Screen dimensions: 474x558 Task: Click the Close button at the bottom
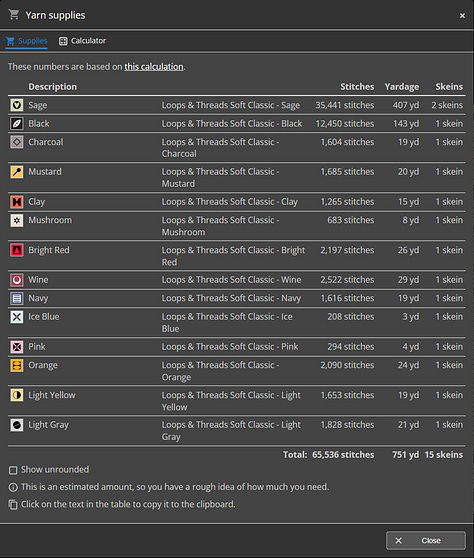click(426, 541)
